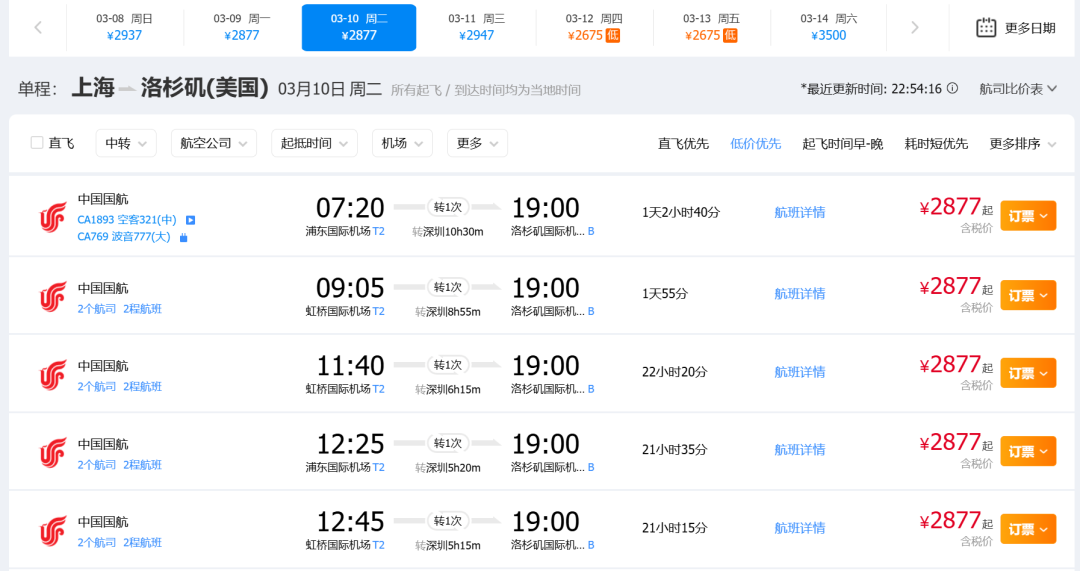Click the next dates right arrow
This screenshot has width=1080, height=571.
coord(914,28)
